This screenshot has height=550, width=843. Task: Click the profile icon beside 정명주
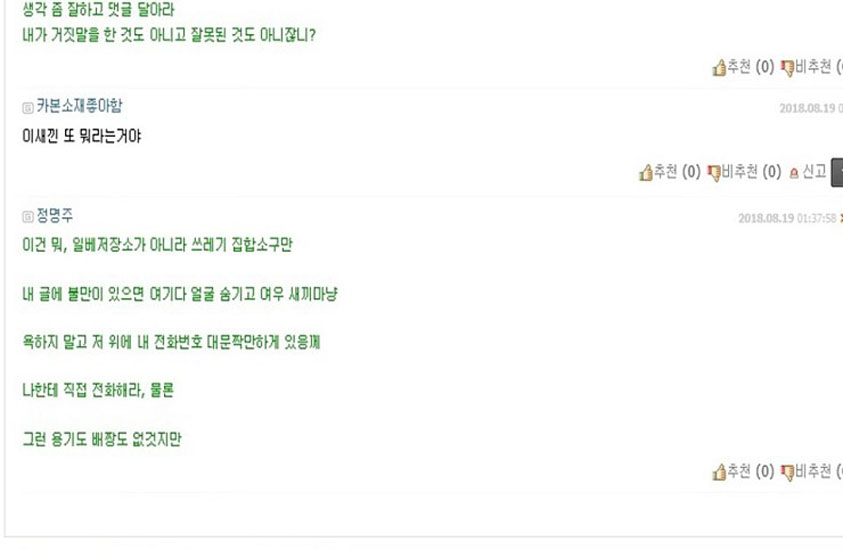tap(28, 217)
